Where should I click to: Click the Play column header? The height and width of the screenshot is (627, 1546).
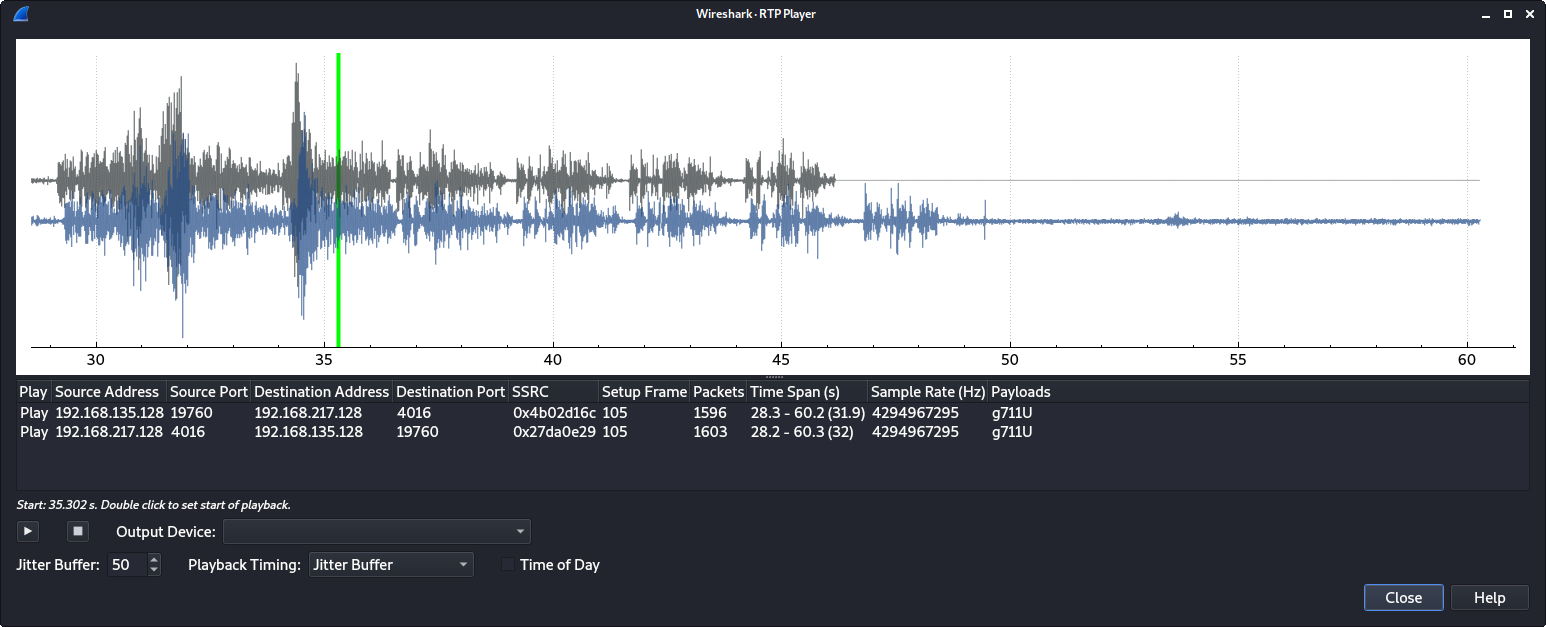34,392
